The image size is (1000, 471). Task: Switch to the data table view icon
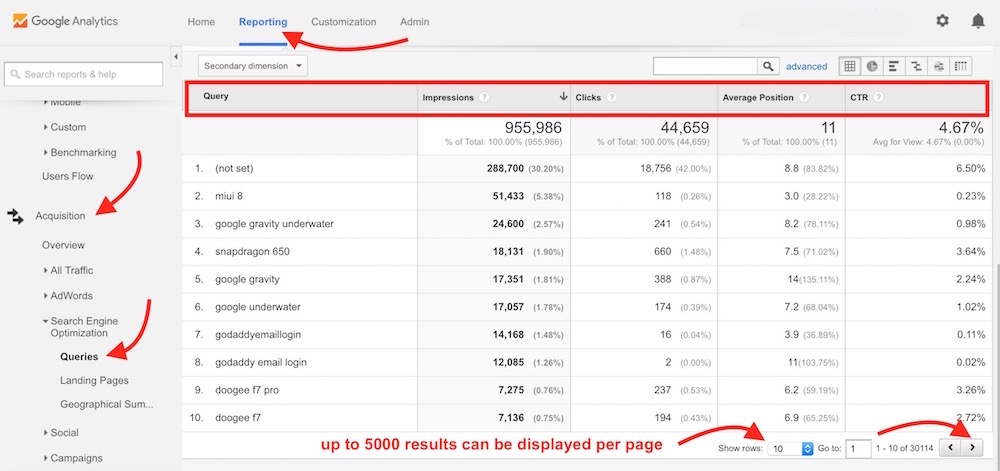pyautogui.click(x=850, y=66)
